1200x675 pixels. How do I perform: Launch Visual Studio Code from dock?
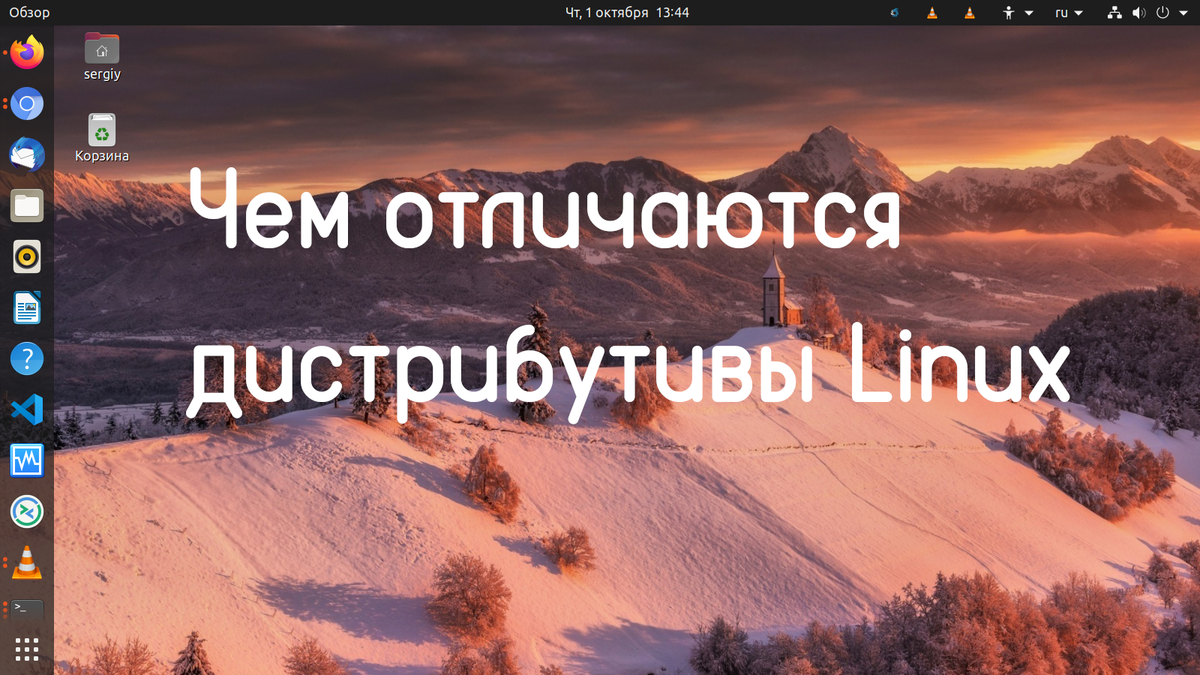(27, 410)
